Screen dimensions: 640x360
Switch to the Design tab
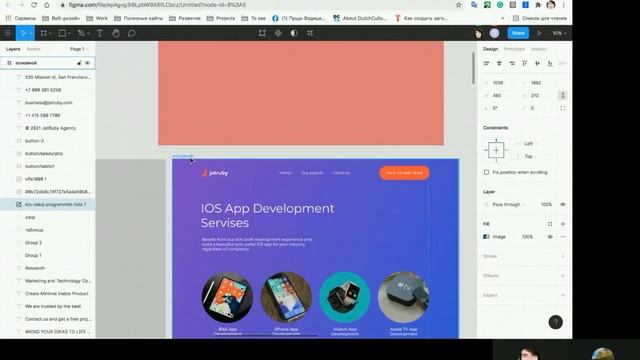pyautogui.click(x=491, y=49)
